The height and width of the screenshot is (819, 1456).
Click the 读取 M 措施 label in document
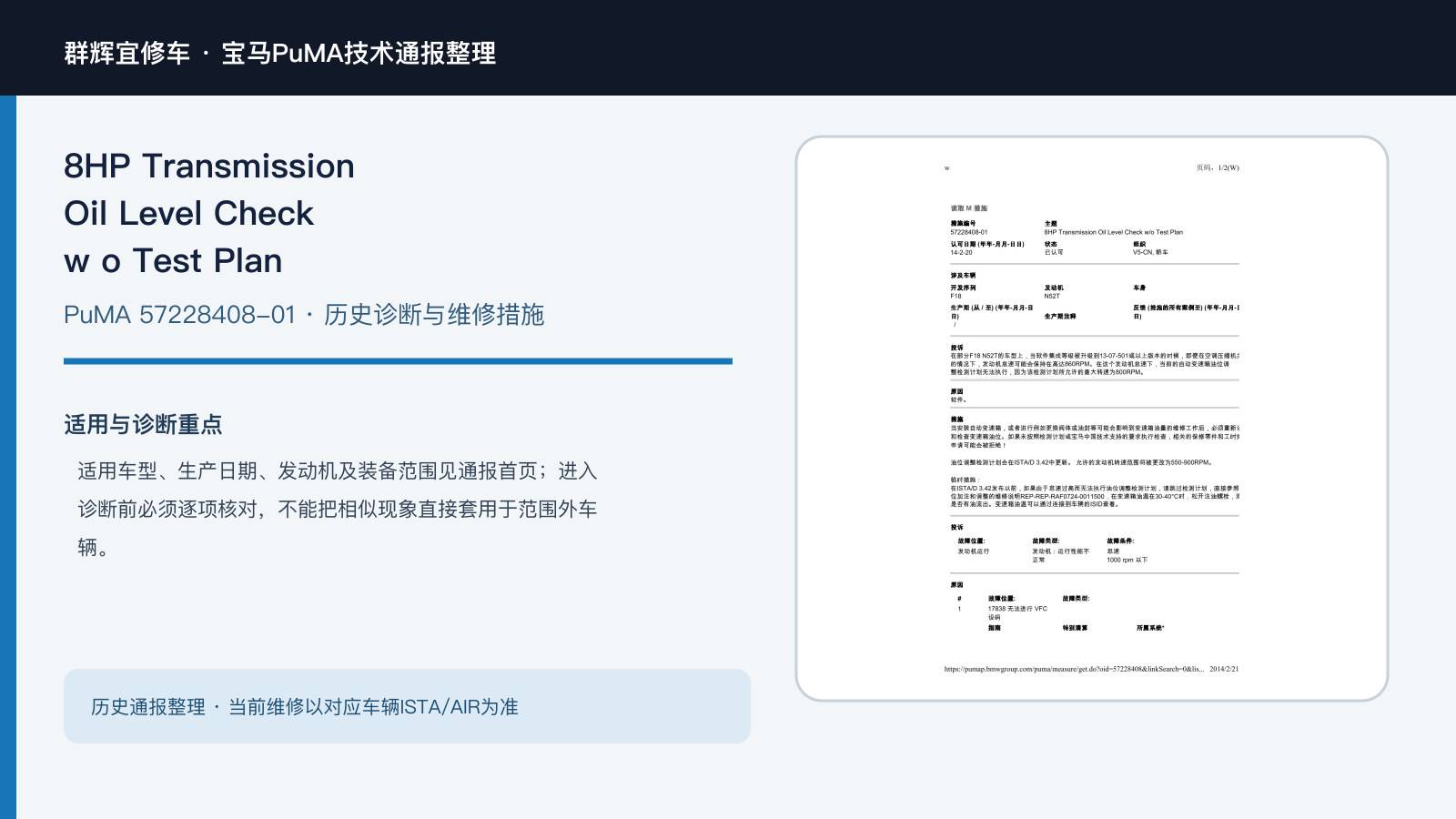(x=969, y=208)
